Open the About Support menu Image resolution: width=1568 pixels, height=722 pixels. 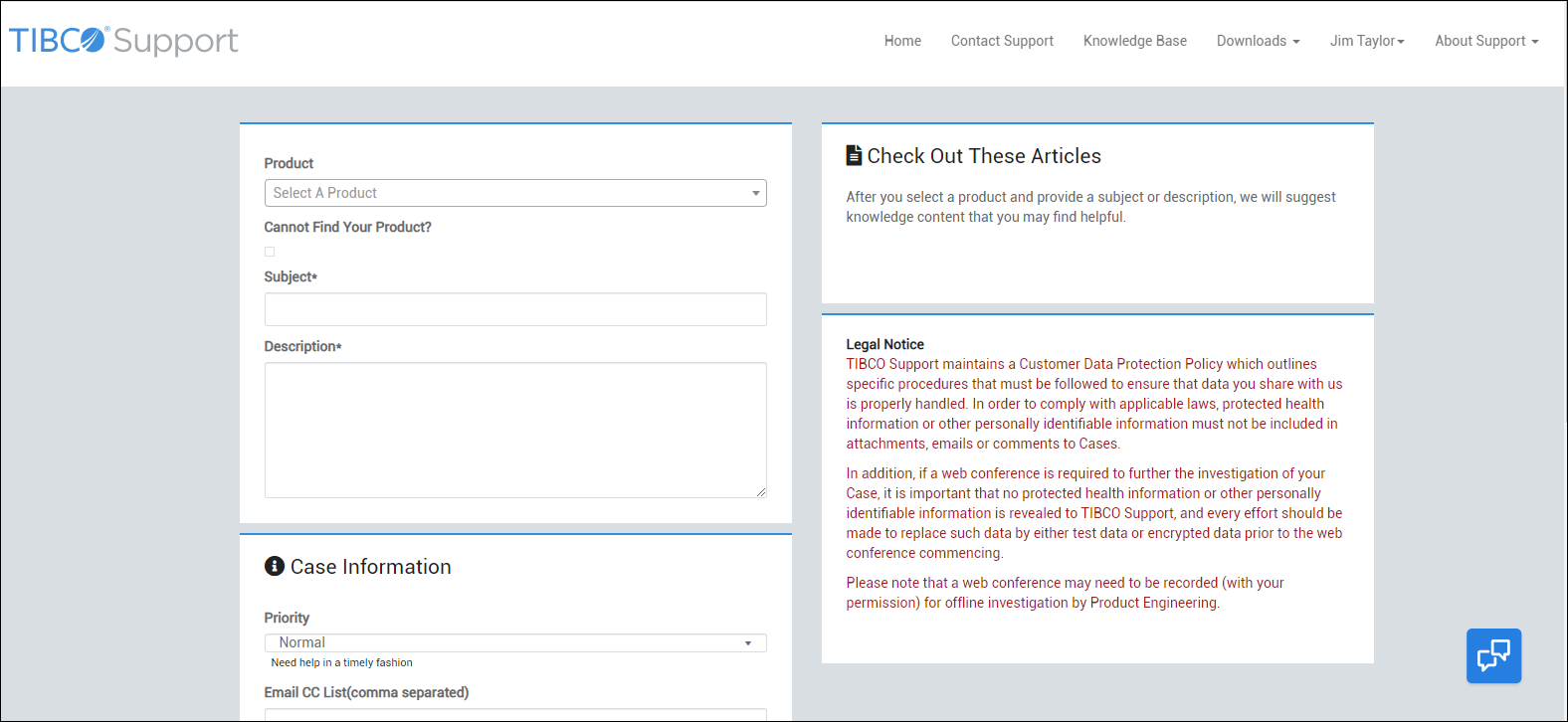pos(1485,41)
